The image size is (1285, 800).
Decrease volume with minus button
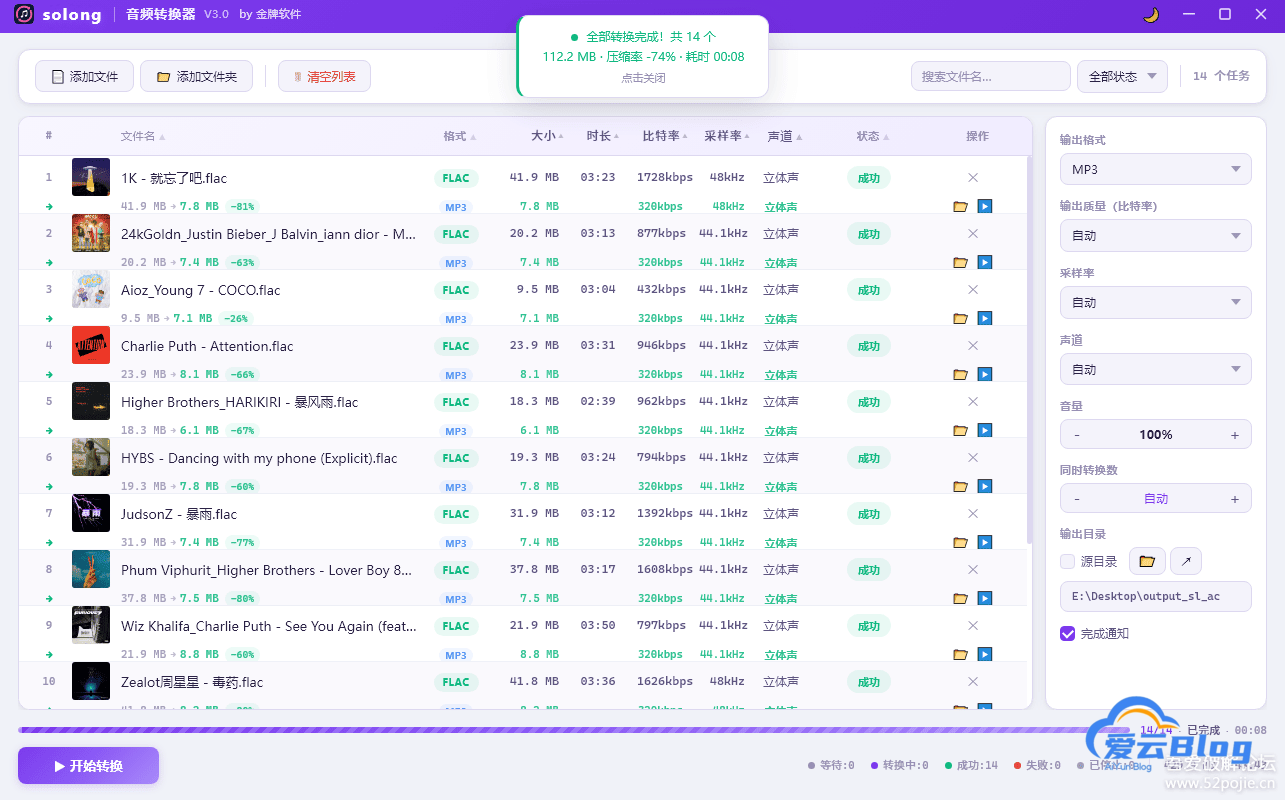click(1077, 435)
